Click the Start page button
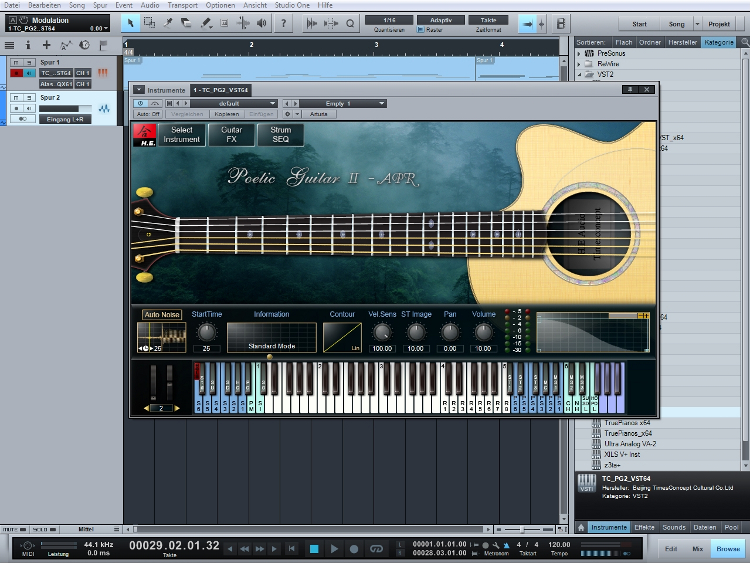Screen dimensions: 750x563 [x=639, y=23]
